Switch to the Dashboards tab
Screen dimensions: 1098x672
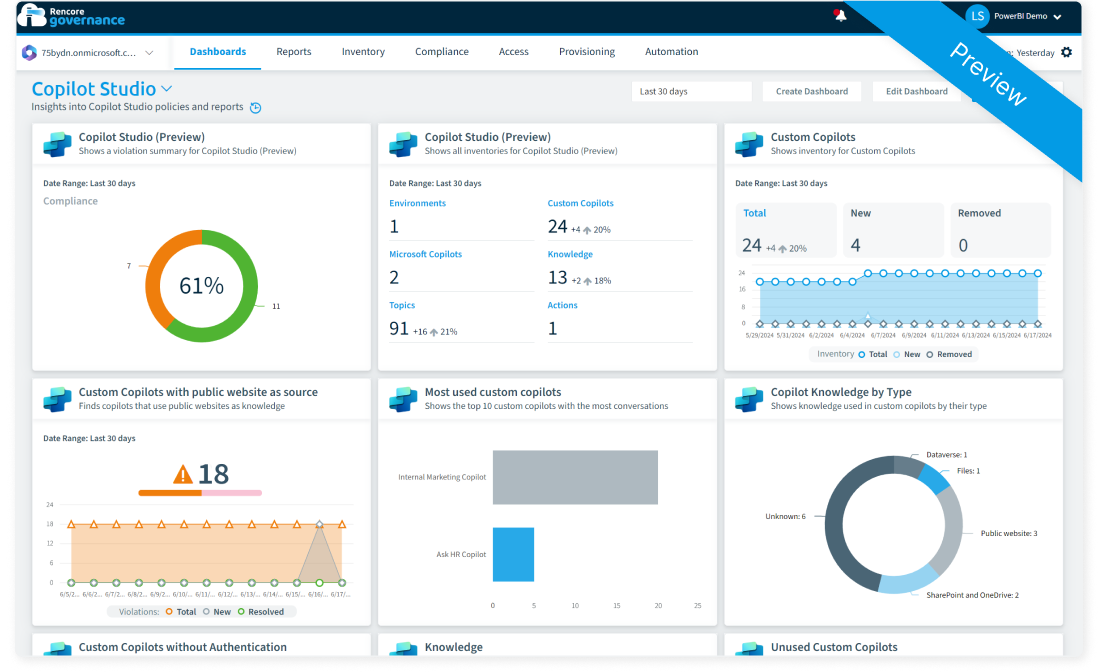coord(218,52)
